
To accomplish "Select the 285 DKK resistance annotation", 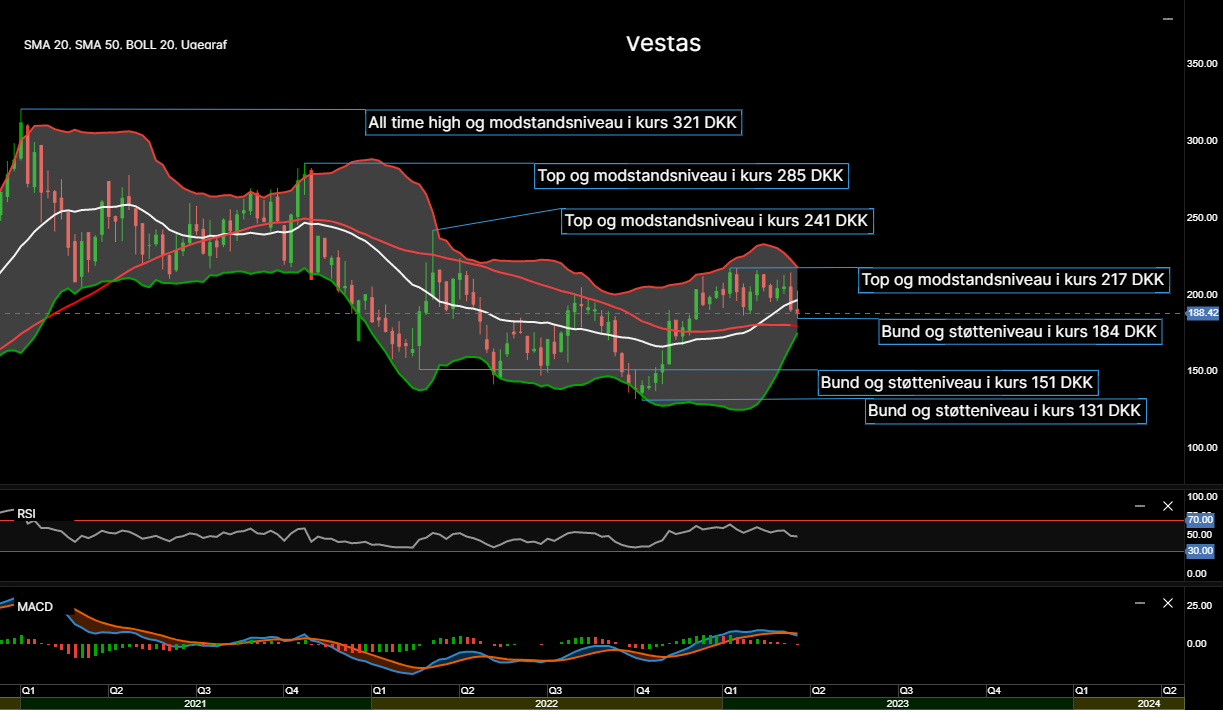I will point(692,176).
